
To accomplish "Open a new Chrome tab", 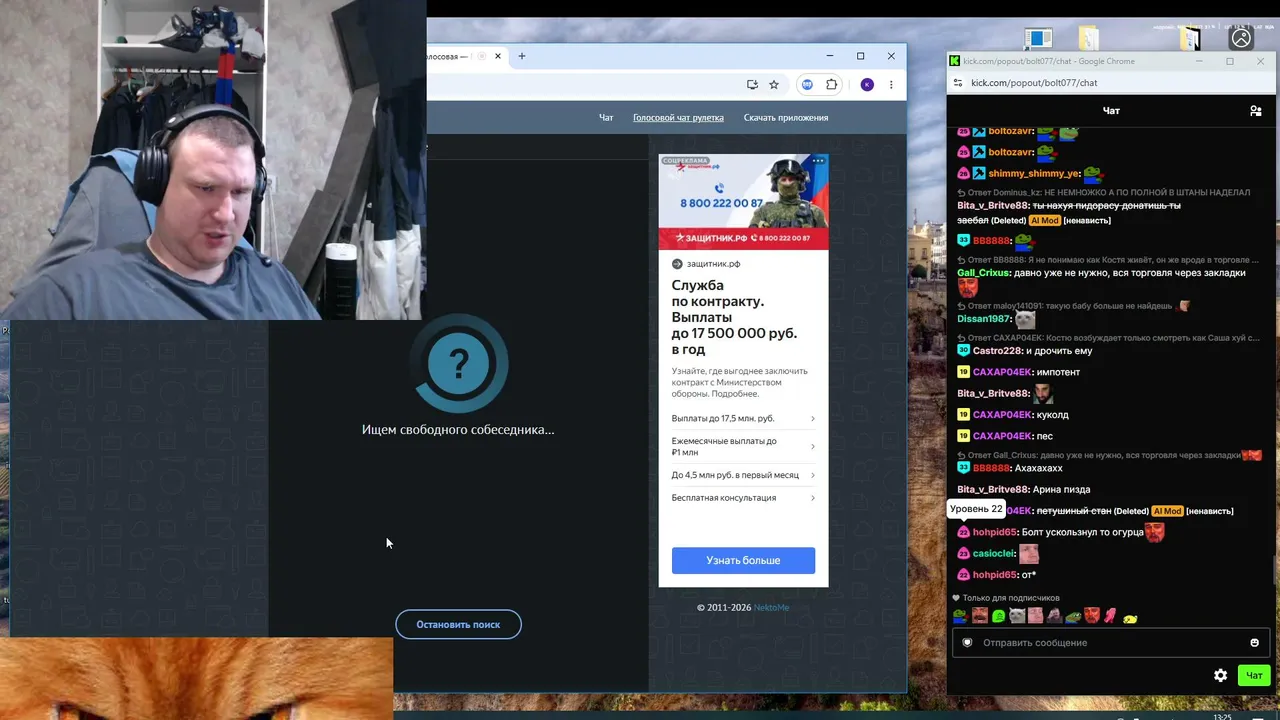I will 521,56.
